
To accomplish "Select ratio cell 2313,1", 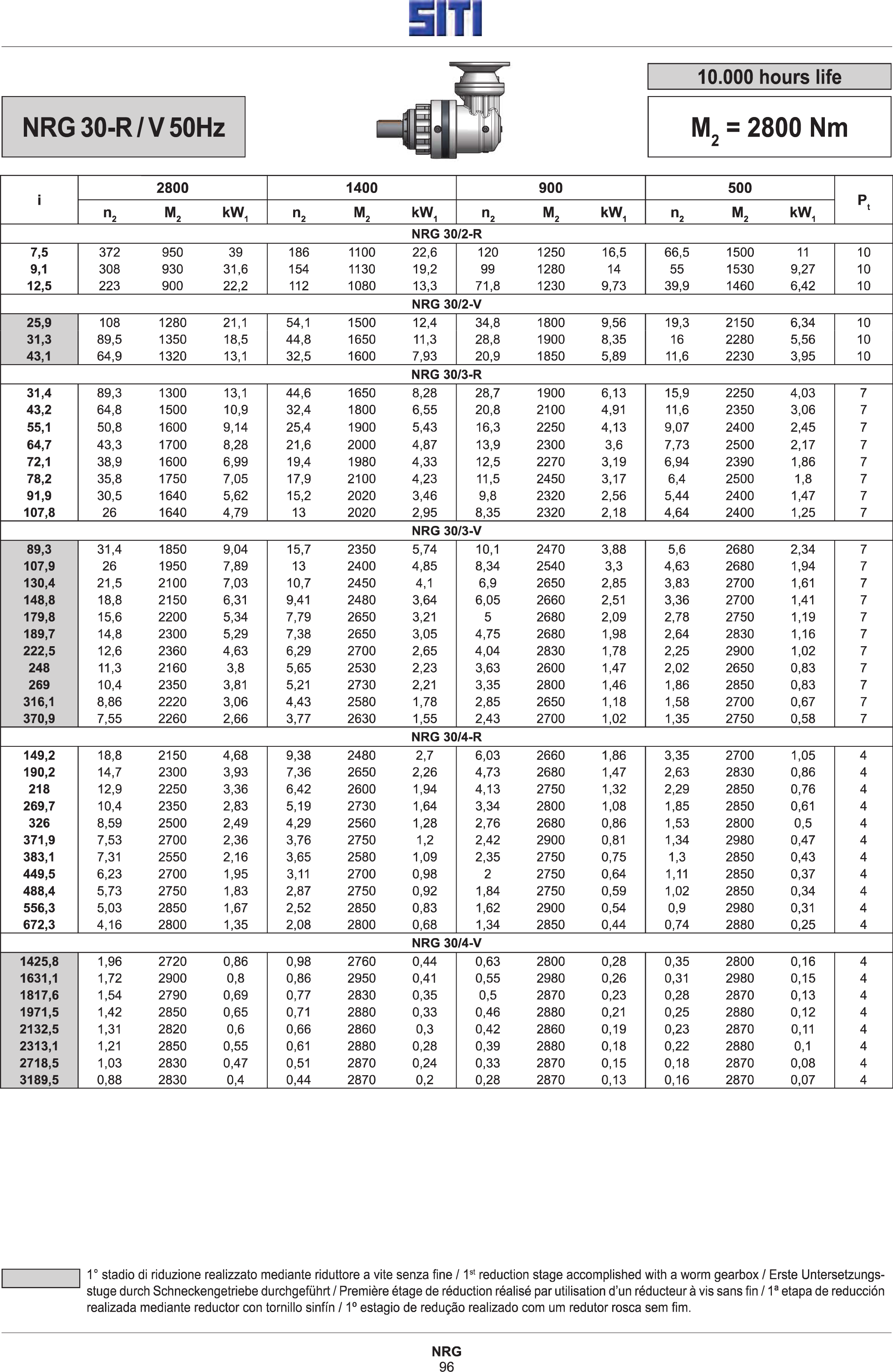I will pos(39,1046).
